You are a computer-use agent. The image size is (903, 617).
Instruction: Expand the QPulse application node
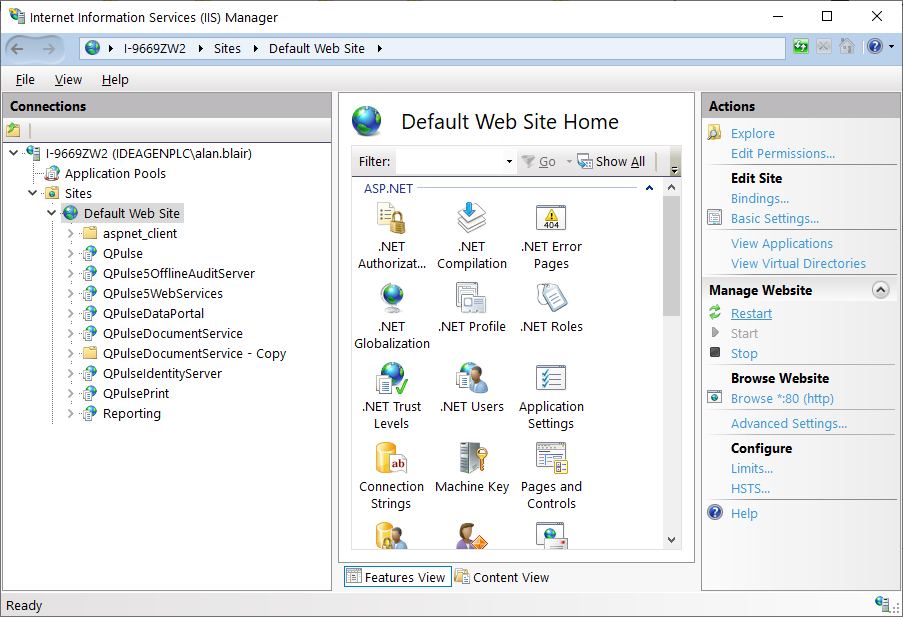[x=70, y=253]
